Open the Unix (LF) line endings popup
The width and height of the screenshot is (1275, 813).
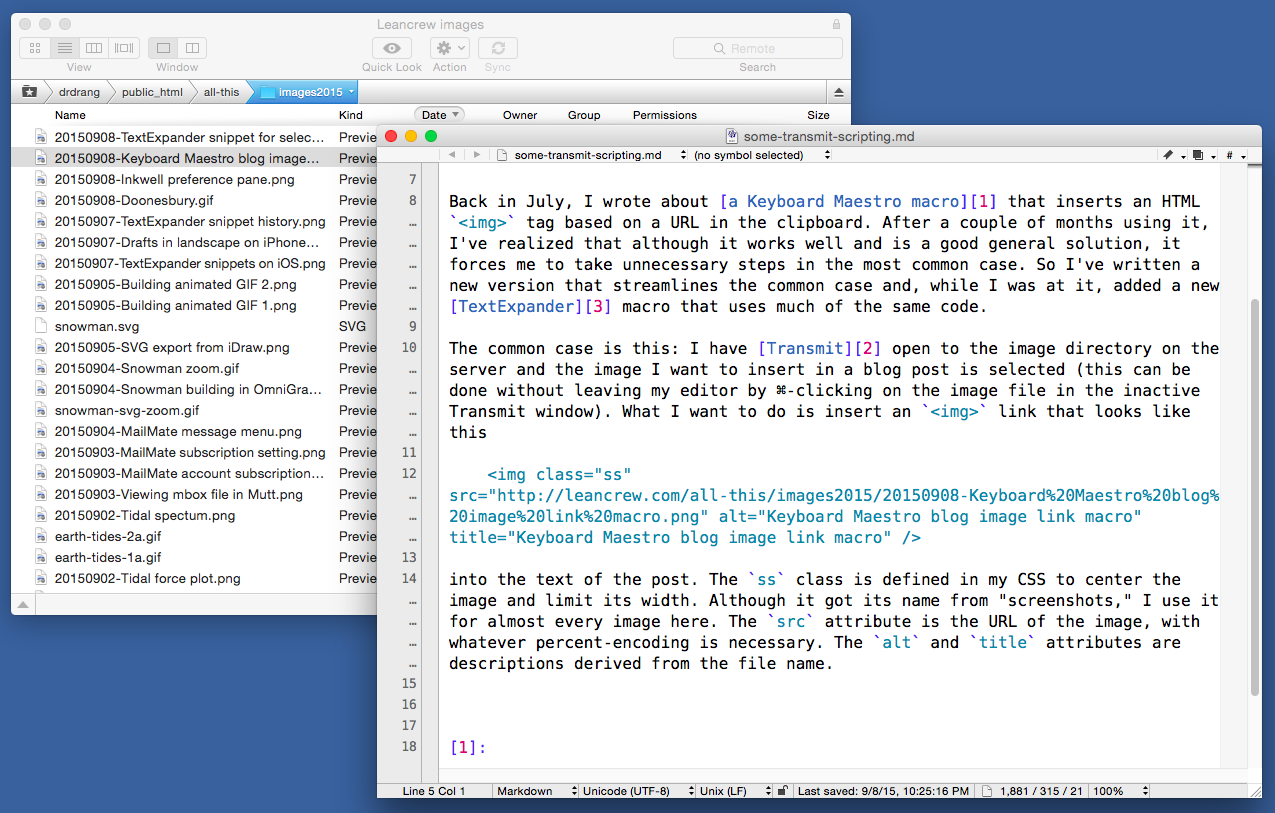735,791
